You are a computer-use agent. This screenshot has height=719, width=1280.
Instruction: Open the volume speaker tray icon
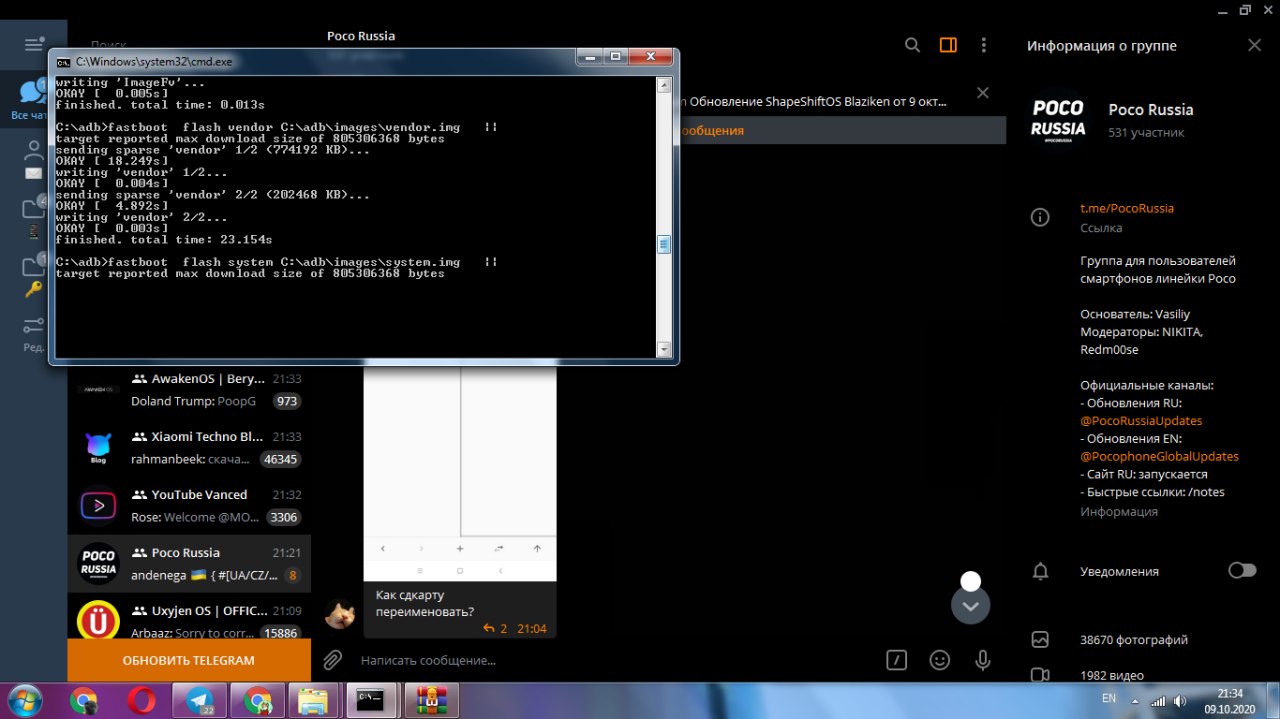point(1181,700)
